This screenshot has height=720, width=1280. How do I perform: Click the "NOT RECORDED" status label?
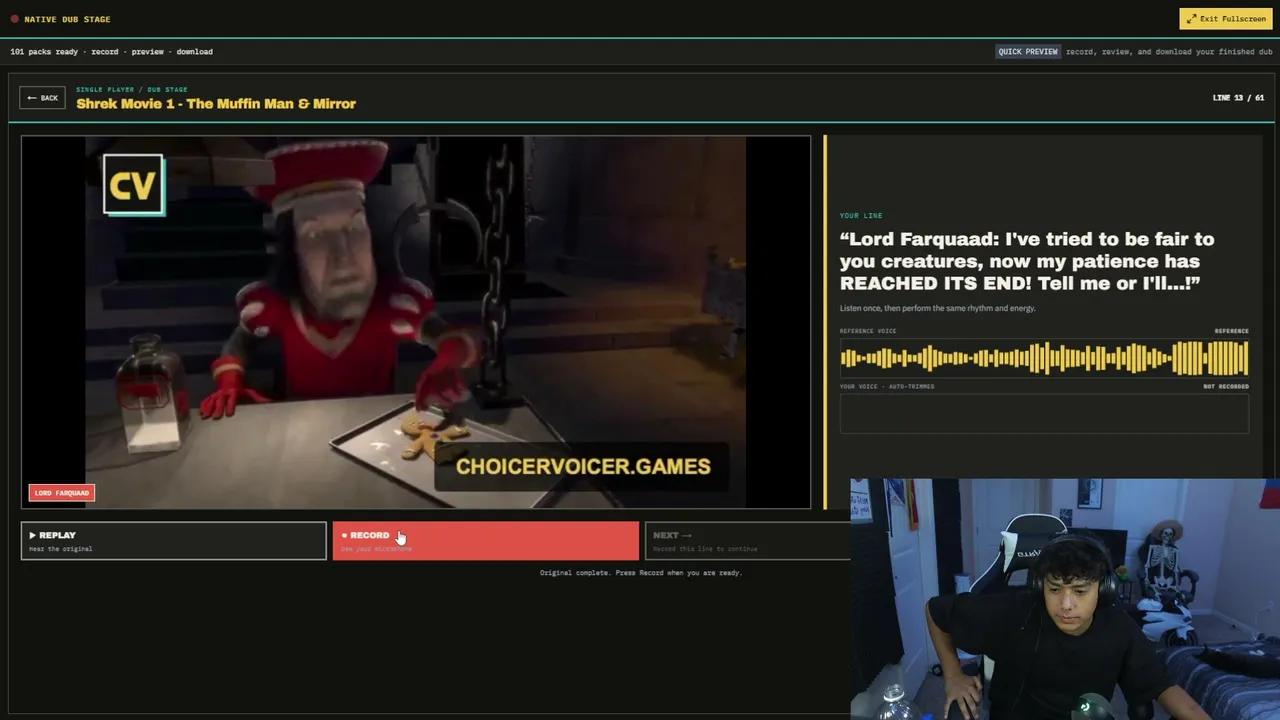(x=1226, y=386)
